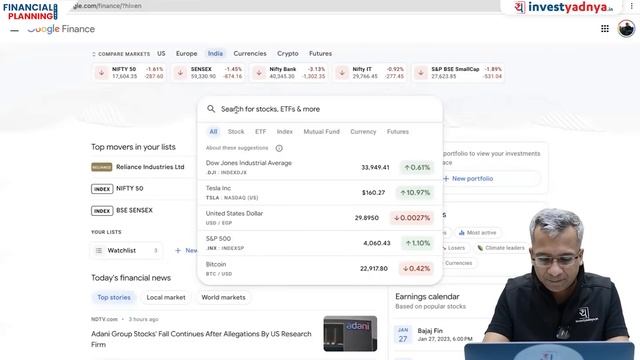Viewport: 640px width, 360px height.
Task: Select the Currencies markets tab
Action: (250, 53)
